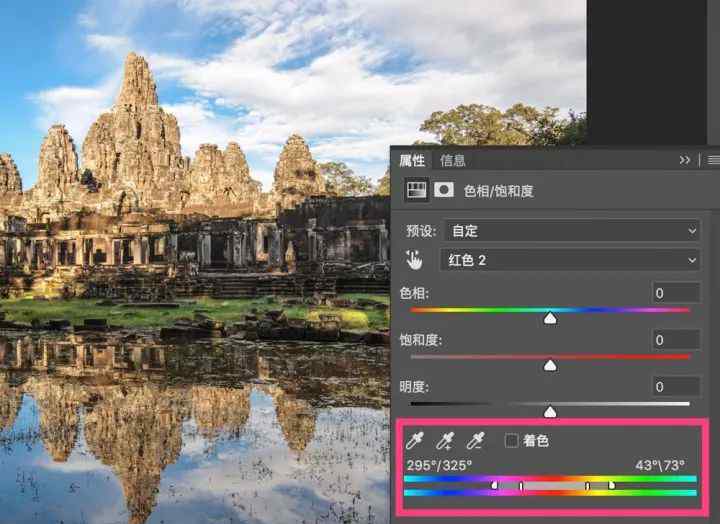Click the temple tower in the photo
Screen dimensions: 720x524
133,133
